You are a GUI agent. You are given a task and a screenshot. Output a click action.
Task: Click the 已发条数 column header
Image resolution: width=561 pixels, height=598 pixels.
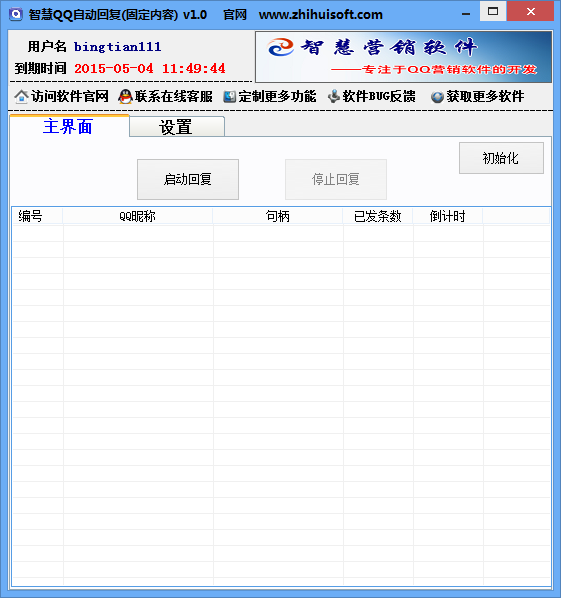click(x=378, y=216)
